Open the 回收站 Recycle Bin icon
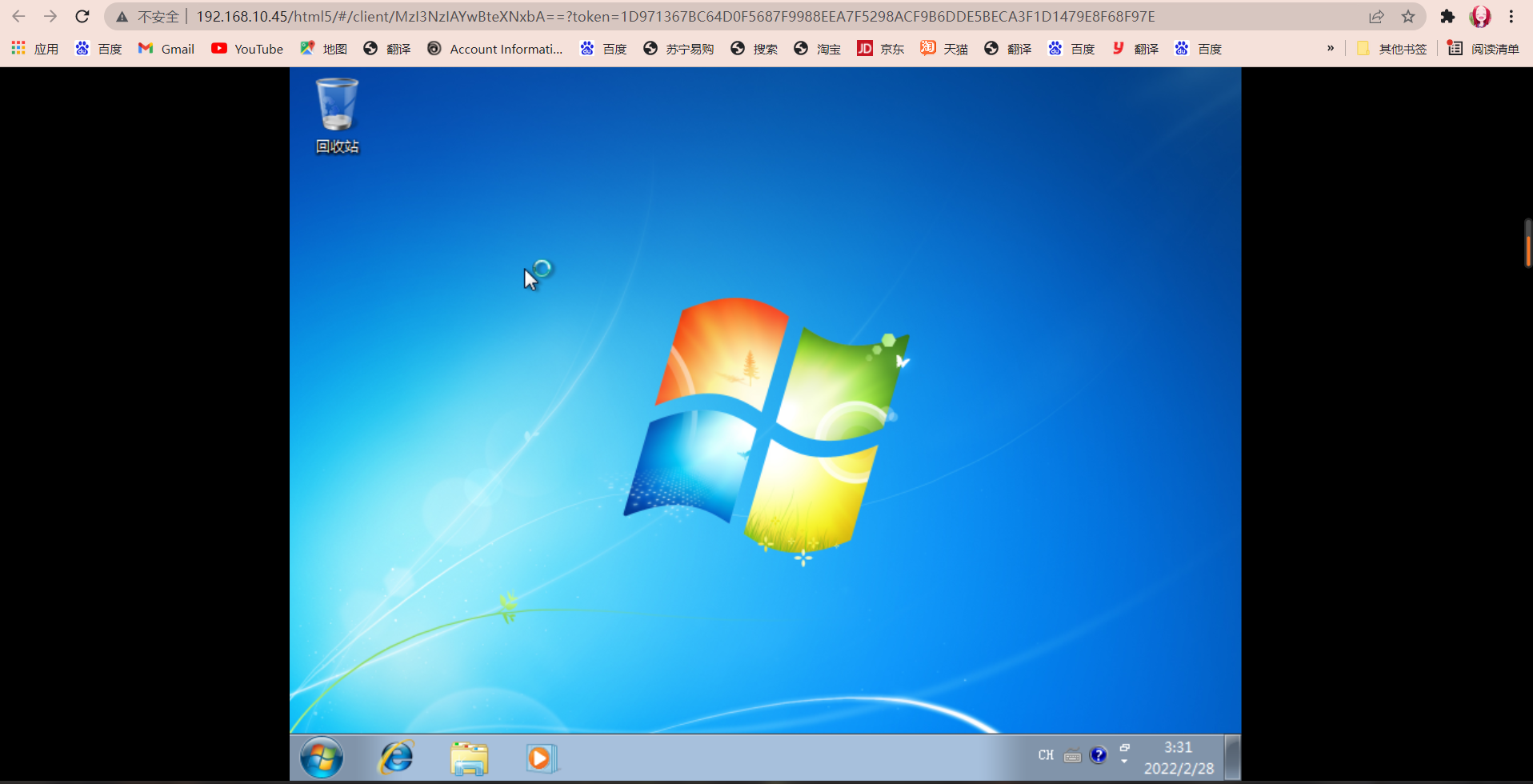Viewport: 1533px width, 784px height. [337, 115]
